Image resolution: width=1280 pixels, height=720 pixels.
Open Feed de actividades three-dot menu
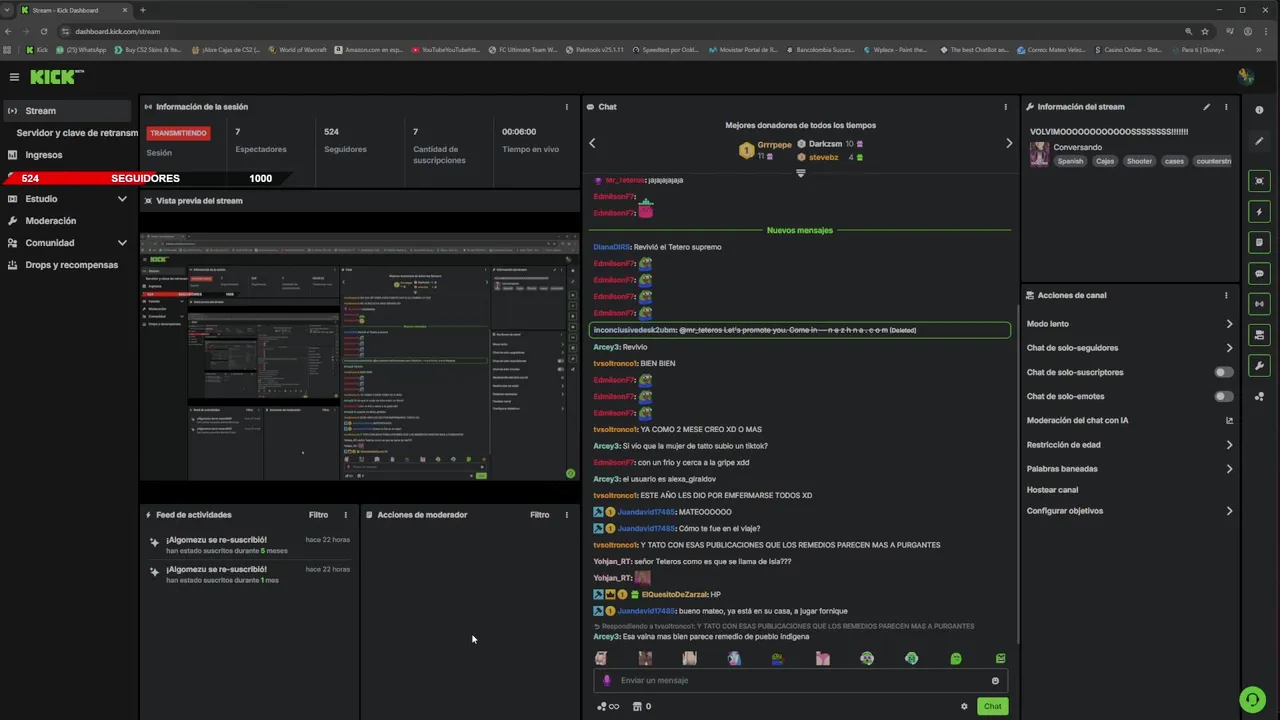coord(346,515)
